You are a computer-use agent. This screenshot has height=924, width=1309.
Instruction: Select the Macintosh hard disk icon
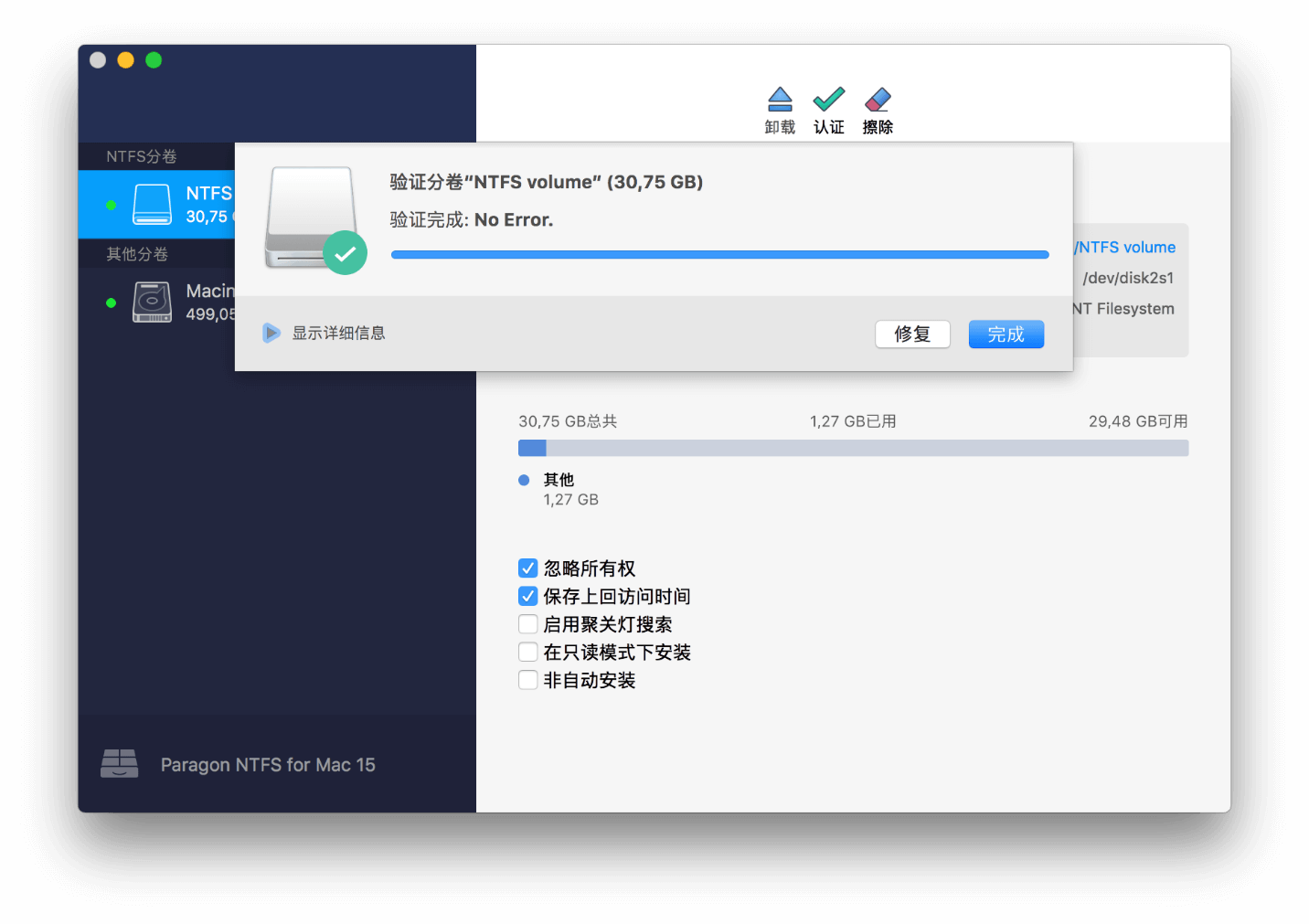[x=152, y=302]
